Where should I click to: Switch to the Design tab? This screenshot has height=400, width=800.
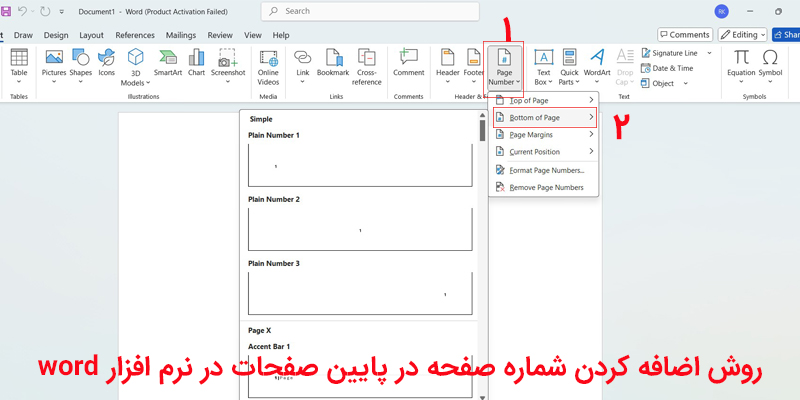(x=56, y=35)
